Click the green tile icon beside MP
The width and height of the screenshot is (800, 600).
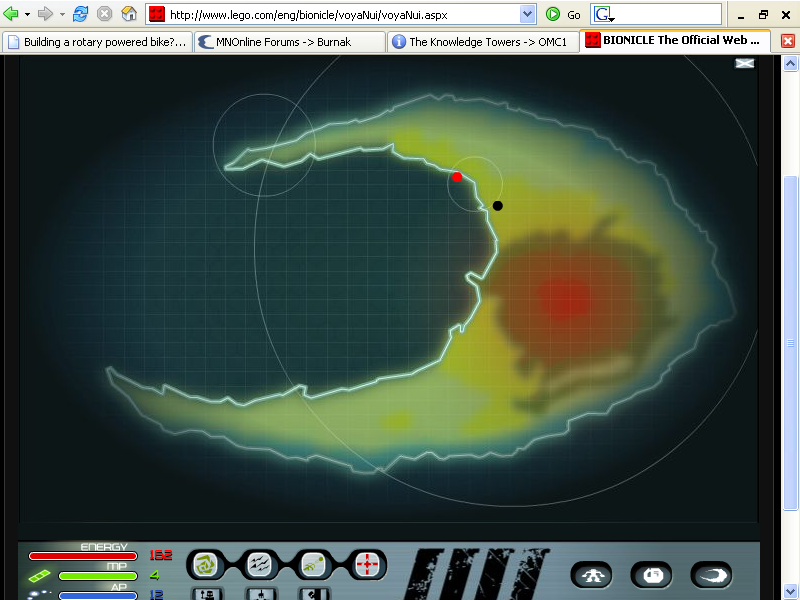tap(39, 577)
